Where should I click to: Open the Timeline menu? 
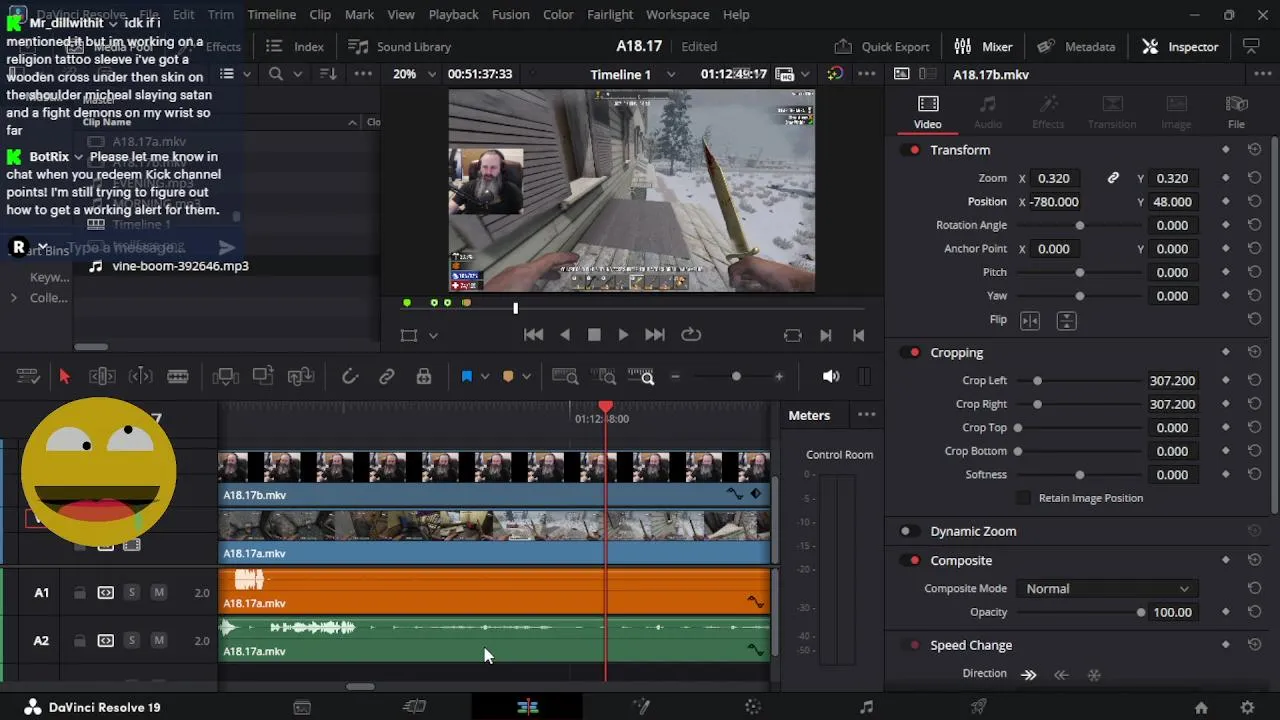271,14
